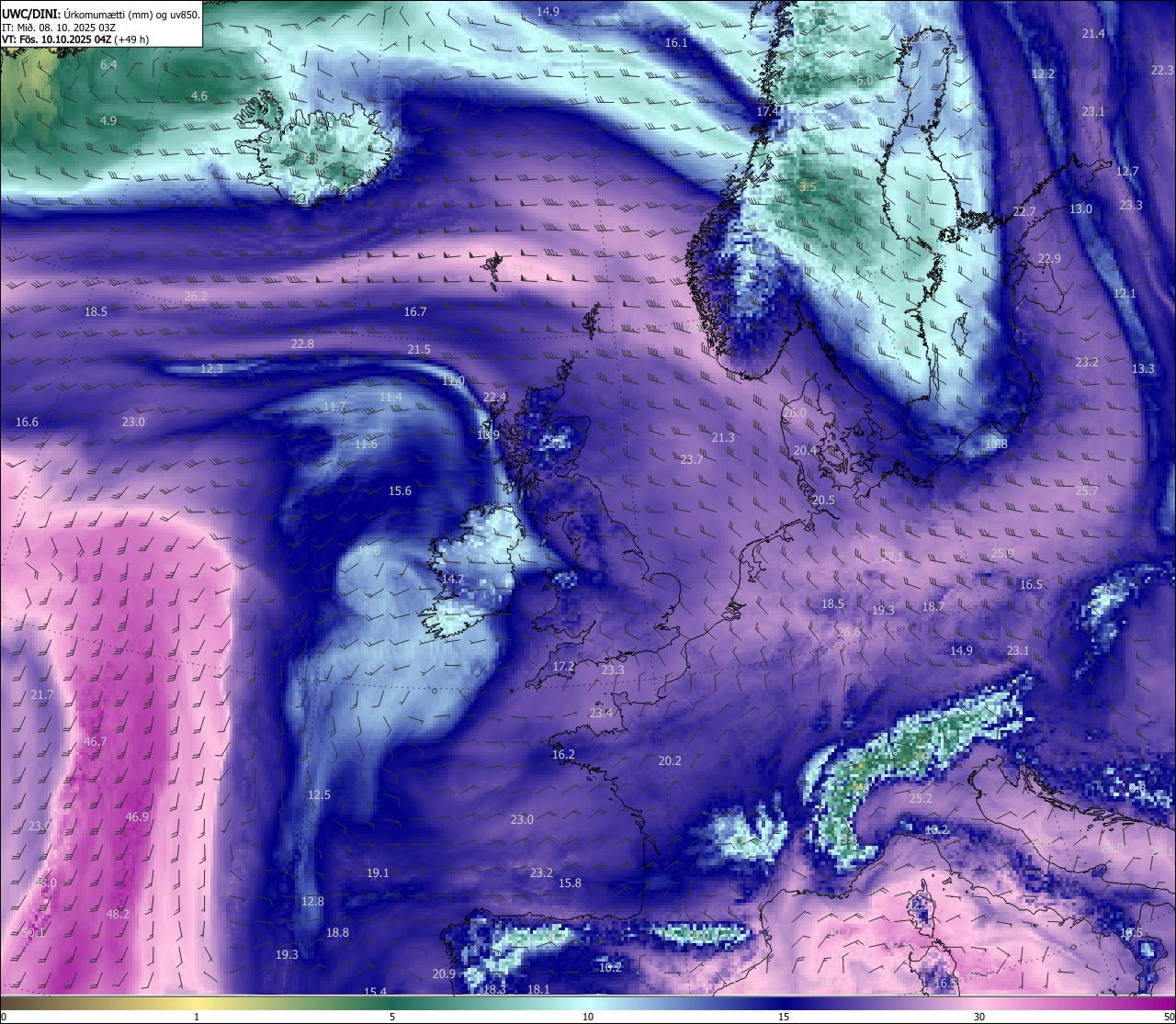
Task: Click the 26.2 value label
Action: pos(196,296)
